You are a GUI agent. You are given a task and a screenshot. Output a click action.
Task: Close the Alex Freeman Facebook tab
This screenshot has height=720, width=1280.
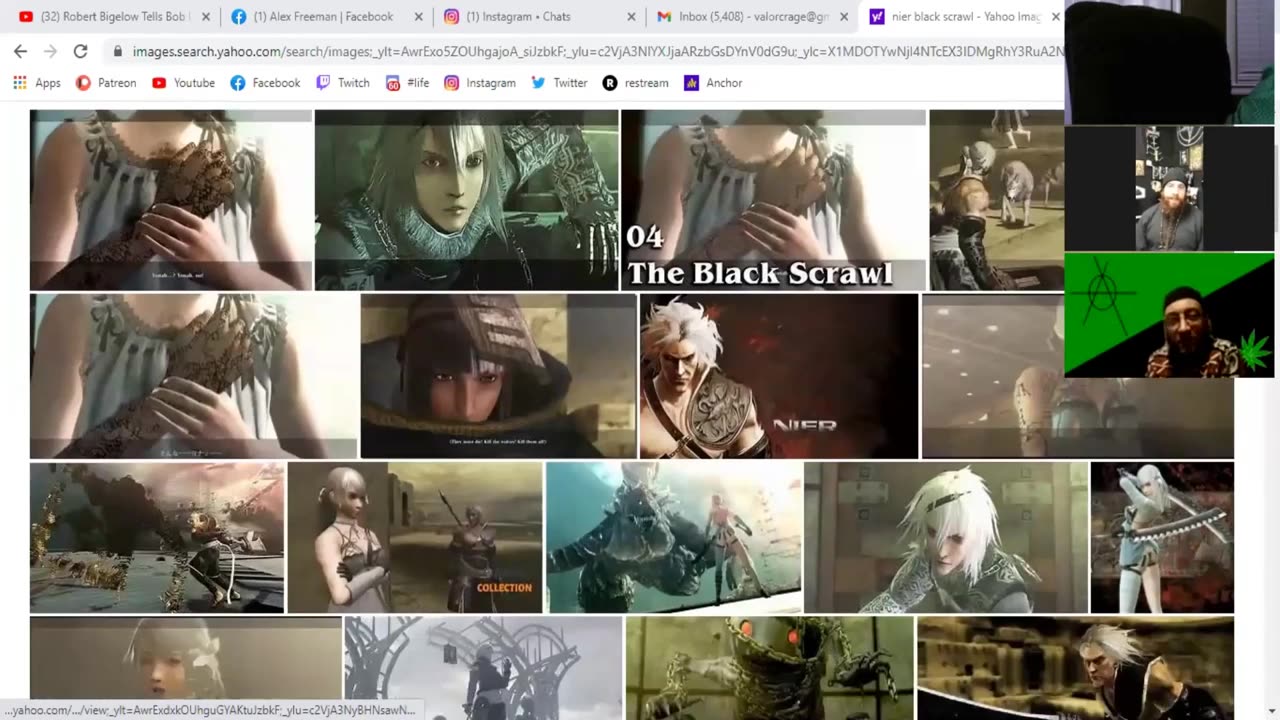419,17
